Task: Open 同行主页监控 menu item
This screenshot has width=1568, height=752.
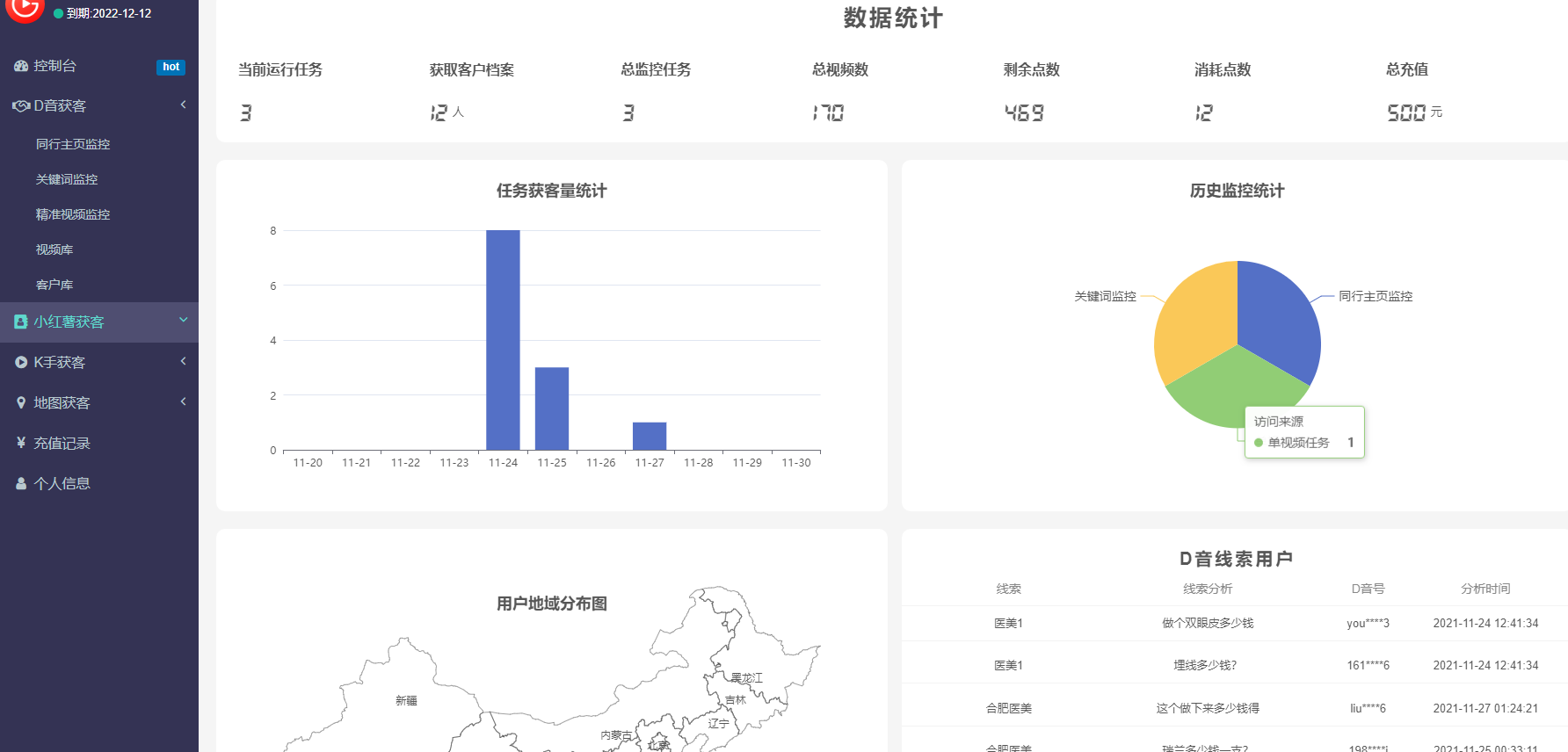Action: pos(73,144)
